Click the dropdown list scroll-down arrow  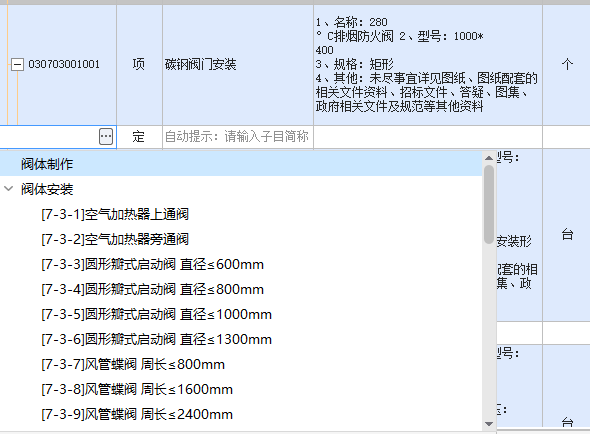click(x=489, y=424)
